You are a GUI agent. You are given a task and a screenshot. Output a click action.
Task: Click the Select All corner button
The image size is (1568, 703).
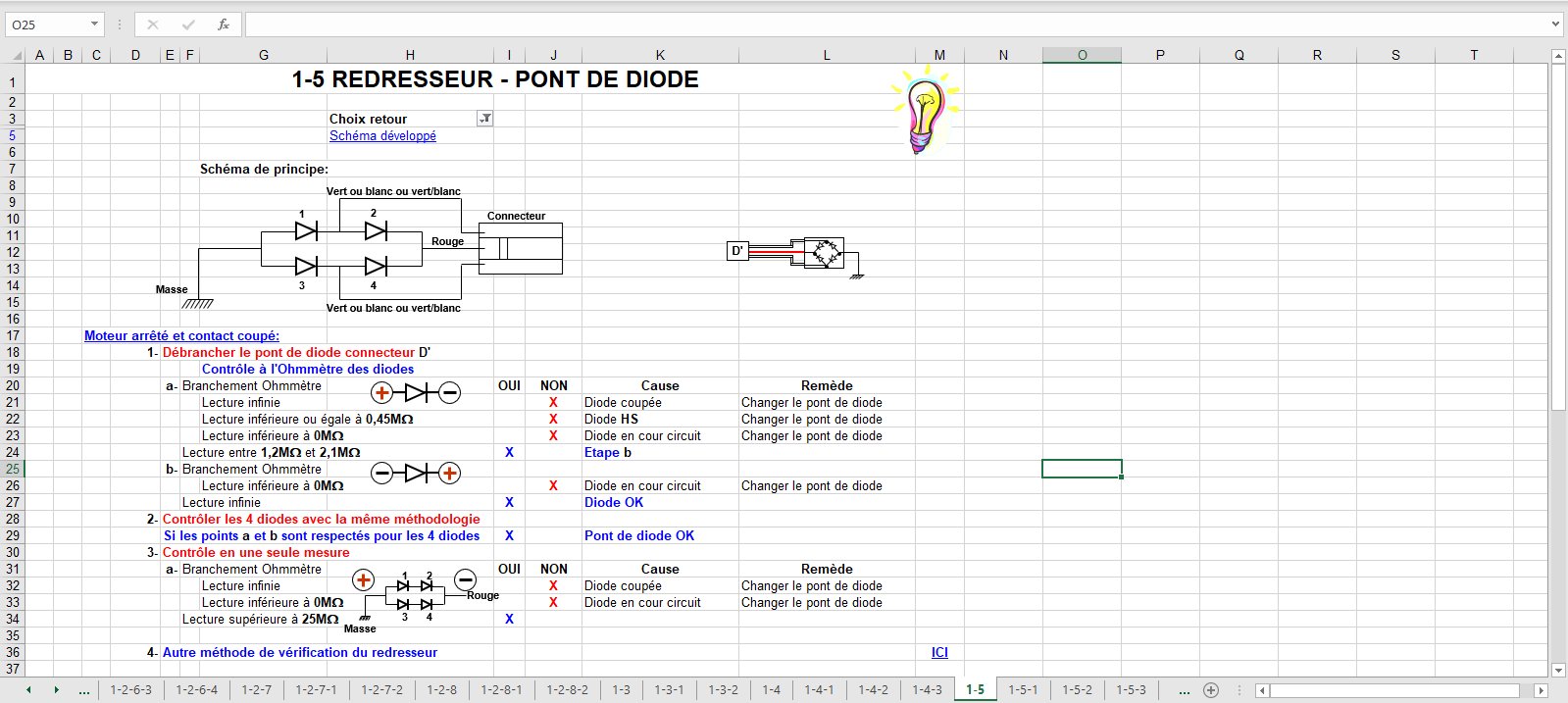click(x=12, y=55)
